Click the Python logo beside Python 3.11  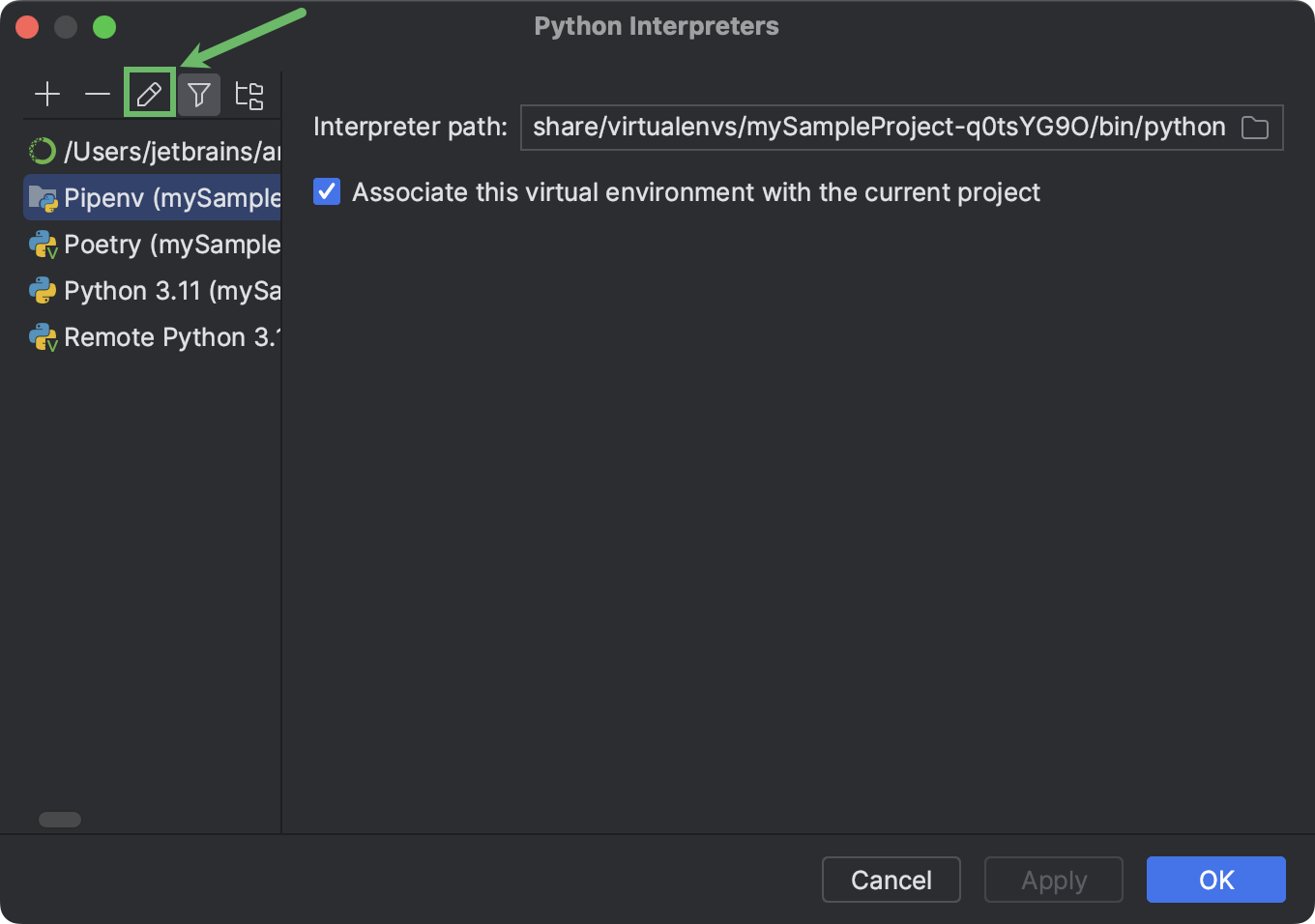tap(43, 290)
